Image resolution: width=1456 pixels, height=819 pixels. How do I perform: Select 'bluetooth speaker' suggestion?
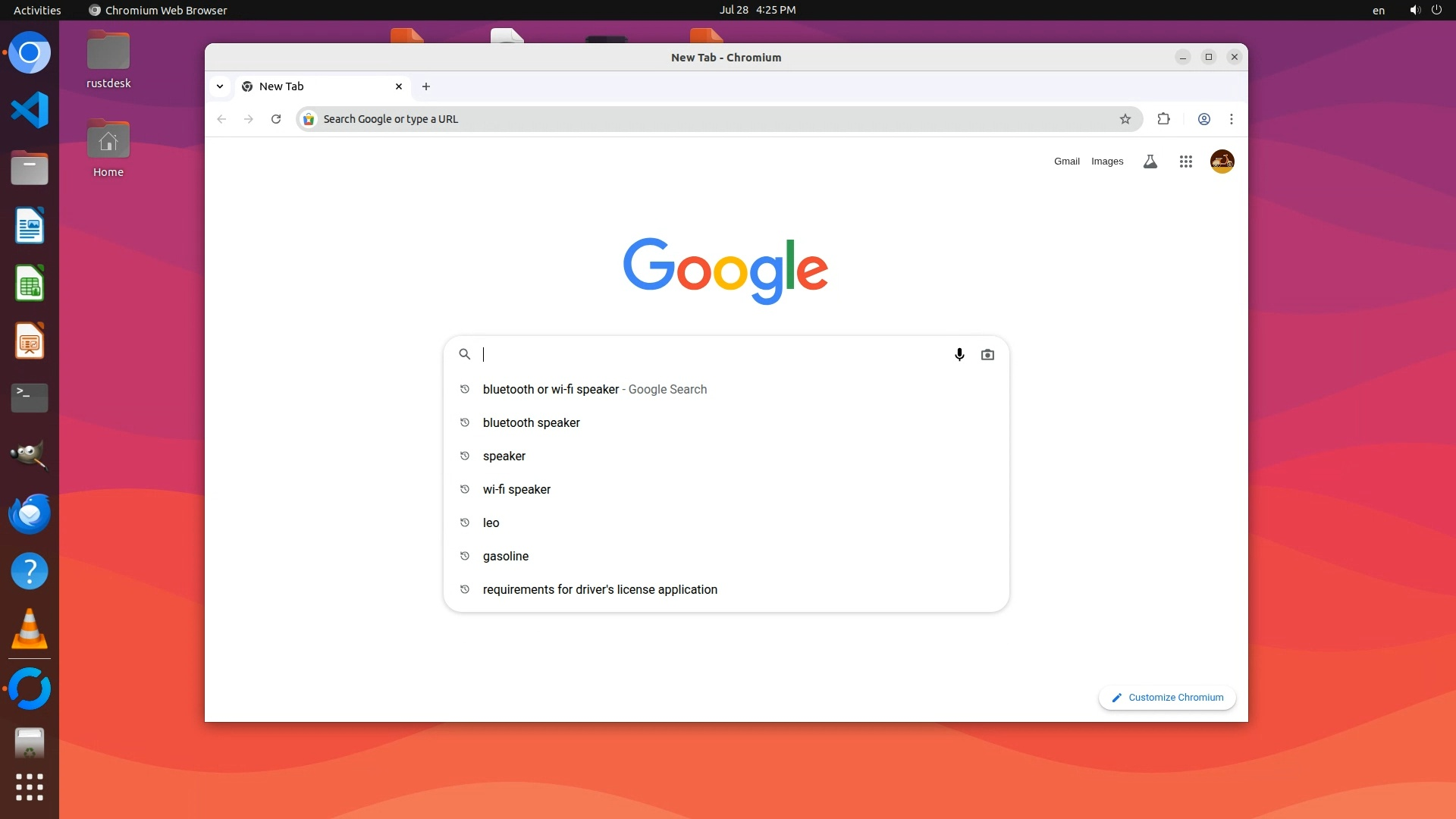531,422
